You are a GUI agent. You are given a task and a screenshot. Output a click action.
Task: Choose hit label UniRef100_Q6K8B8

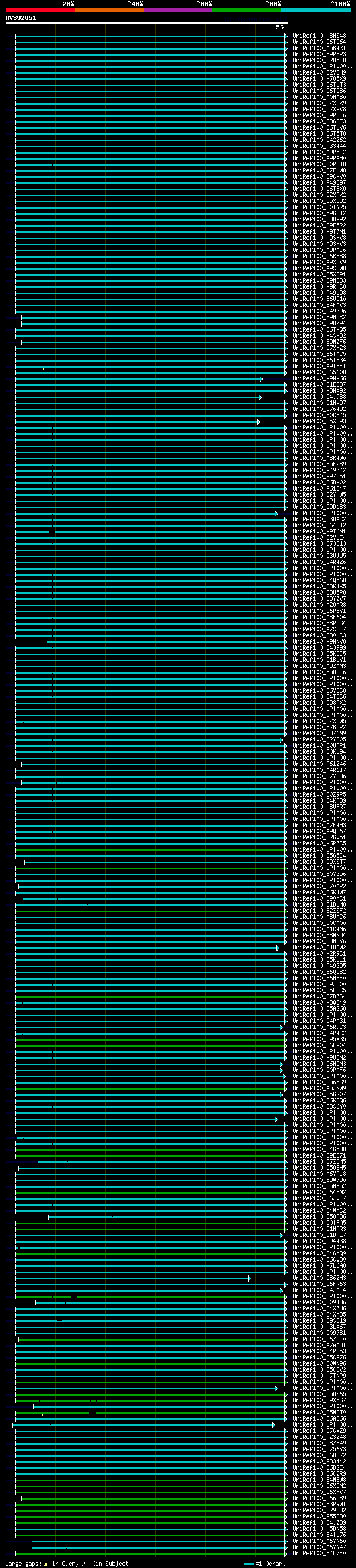[319, 256]
